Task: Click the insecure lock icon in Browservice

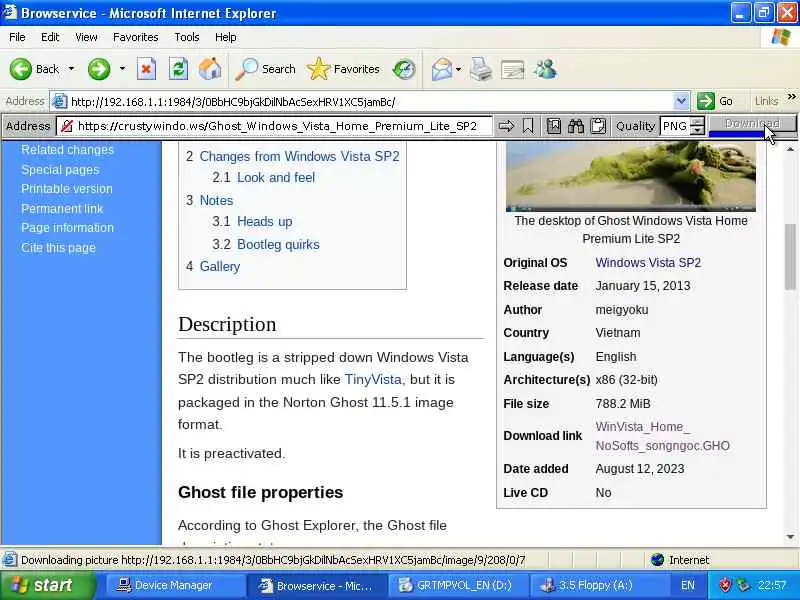Action: point(66,126)
